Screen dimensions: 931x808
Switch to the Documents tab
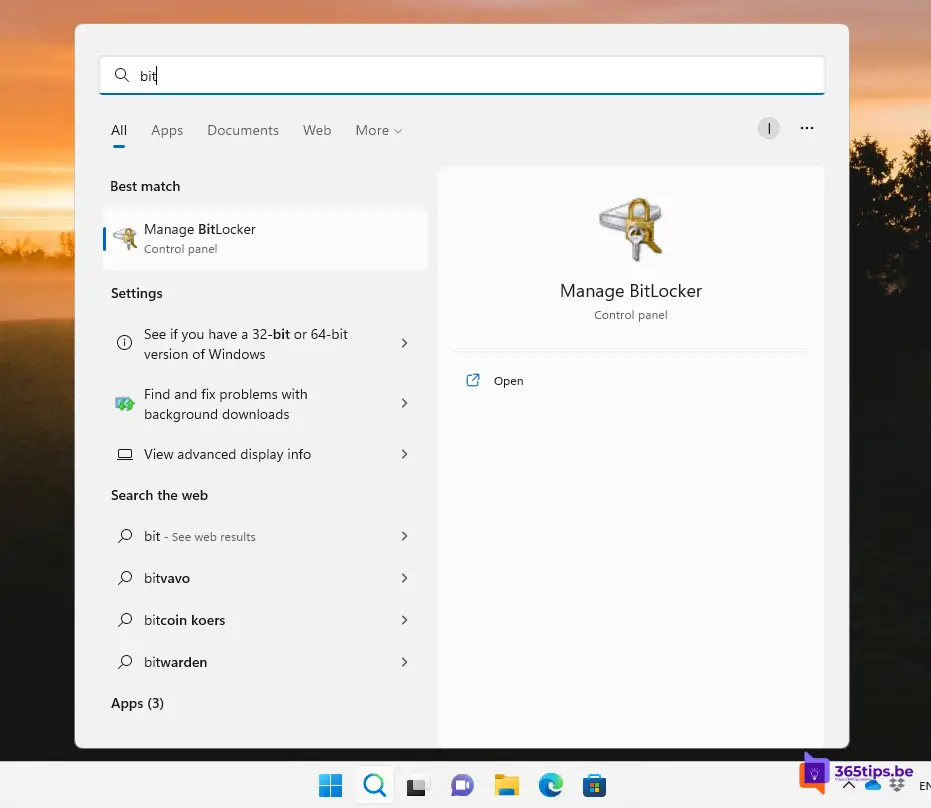[243, 130]
